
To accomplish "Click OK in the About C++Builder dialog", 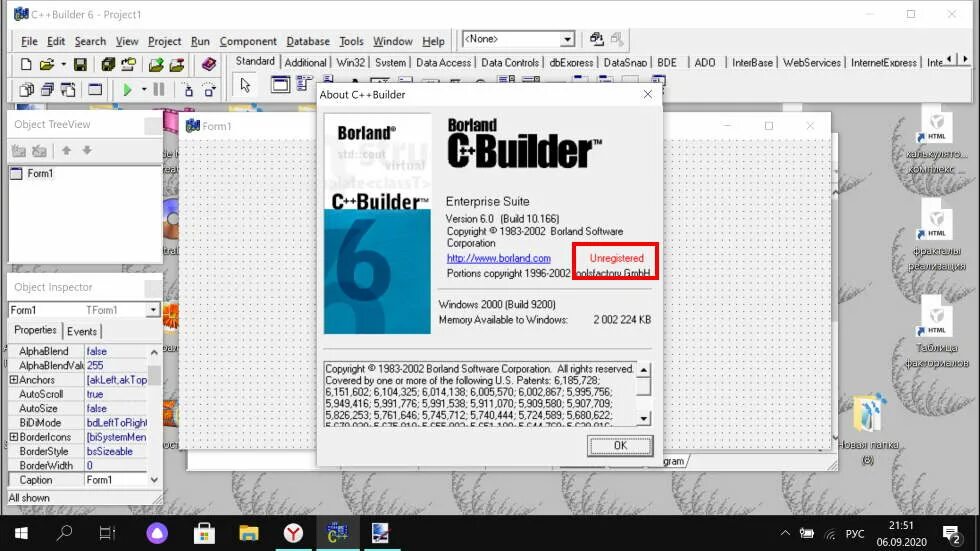I will point(619,445).
